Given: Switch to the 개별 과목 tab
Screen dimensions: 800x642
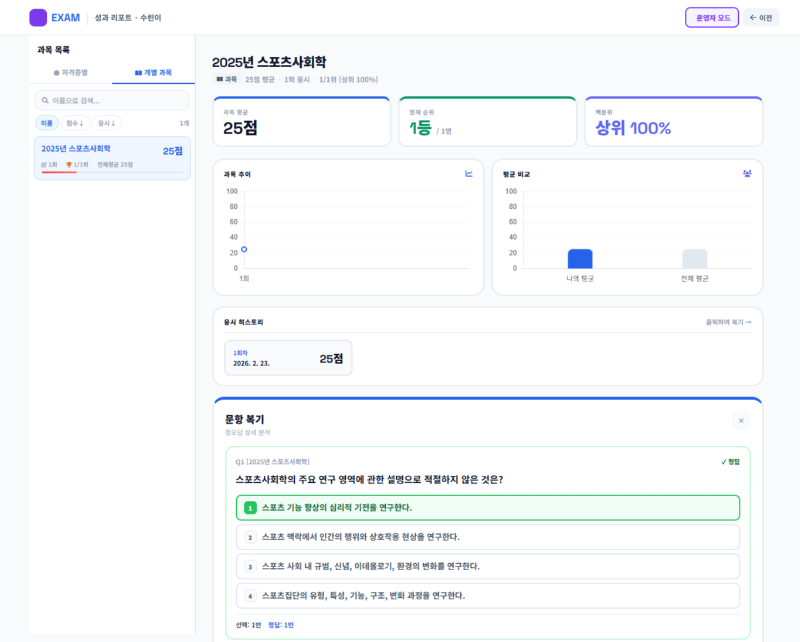Looking at the screenshot, I should (x=152, y=73).
